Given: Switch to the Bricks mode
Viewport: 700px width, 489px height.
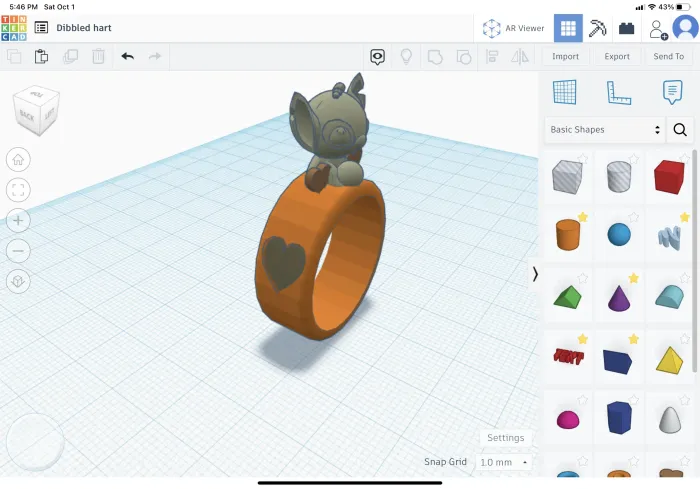Looking at the screenshot, I should click(627, 29).
